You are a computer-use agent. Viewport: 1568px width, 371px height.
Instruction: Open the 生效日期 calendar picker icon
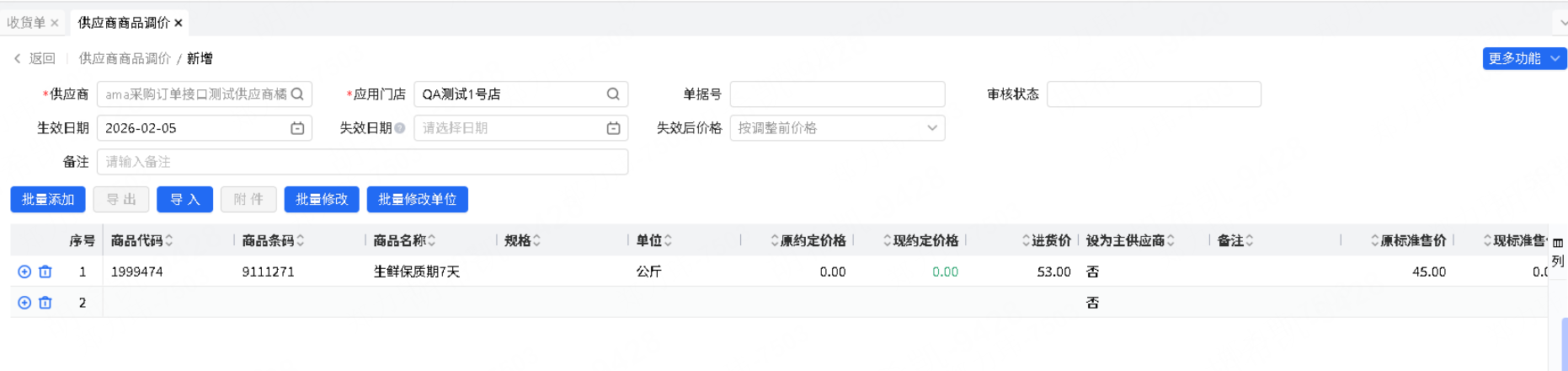pos(297,128)
